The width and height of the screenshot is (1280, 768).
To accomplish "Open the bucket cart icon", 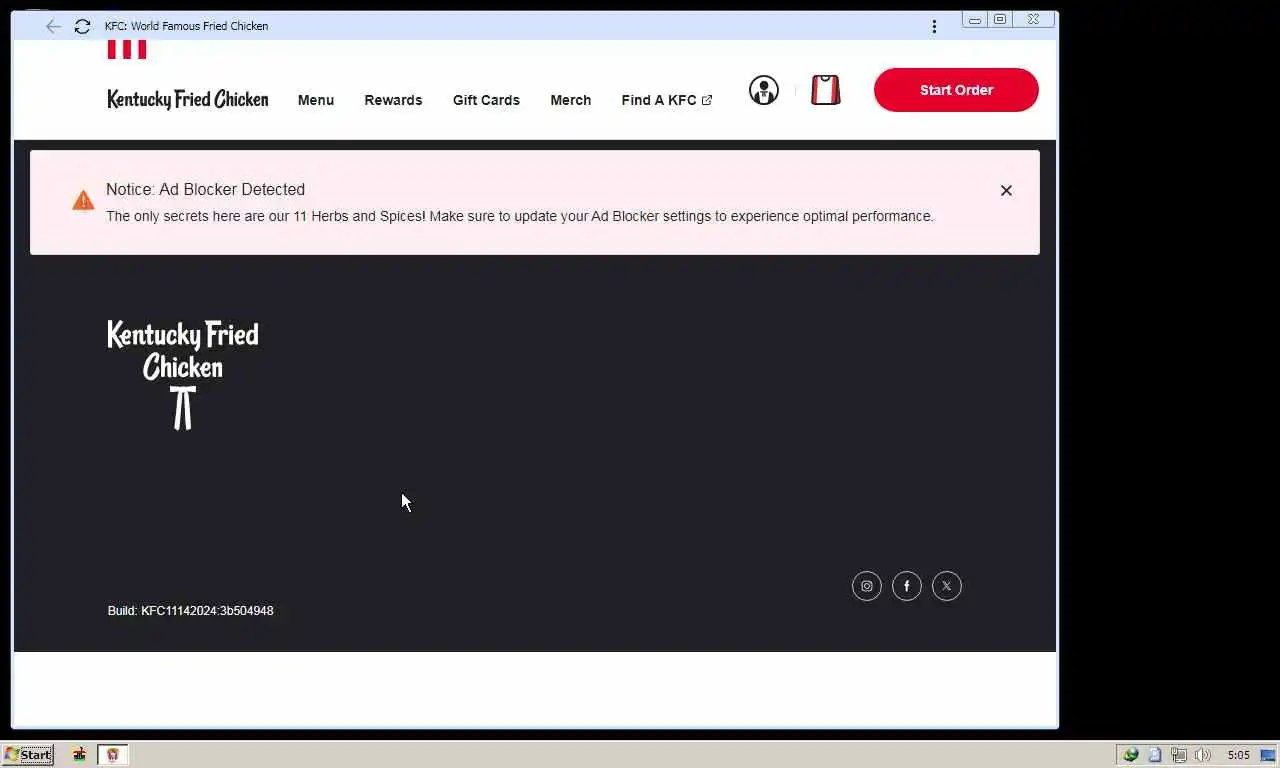I will tap(825, 90).
